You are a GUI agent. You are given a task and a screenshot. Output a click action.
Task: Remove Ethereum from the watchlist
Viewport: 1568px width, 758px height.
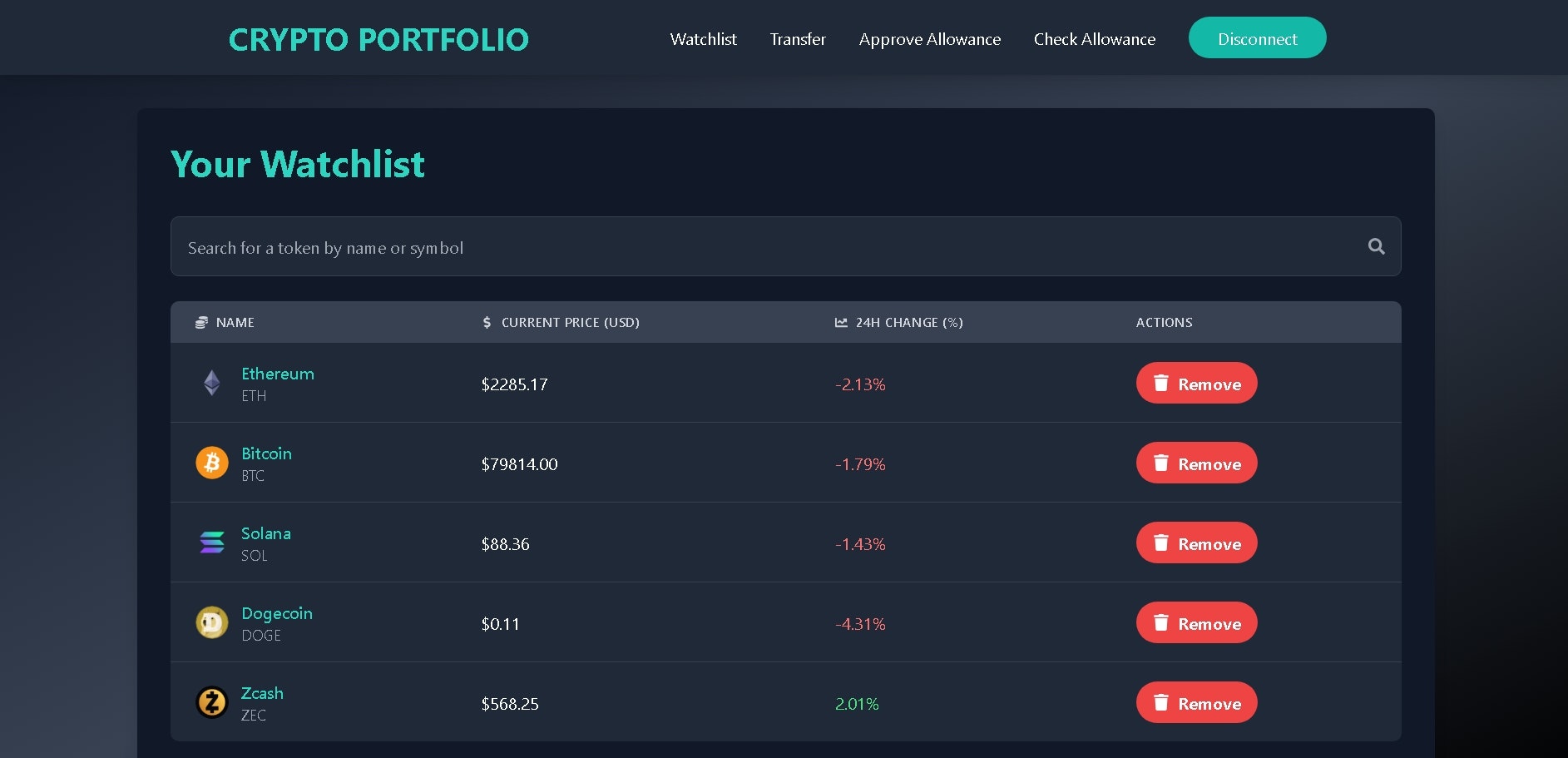pyautogui.click(x=1197, y=383)
